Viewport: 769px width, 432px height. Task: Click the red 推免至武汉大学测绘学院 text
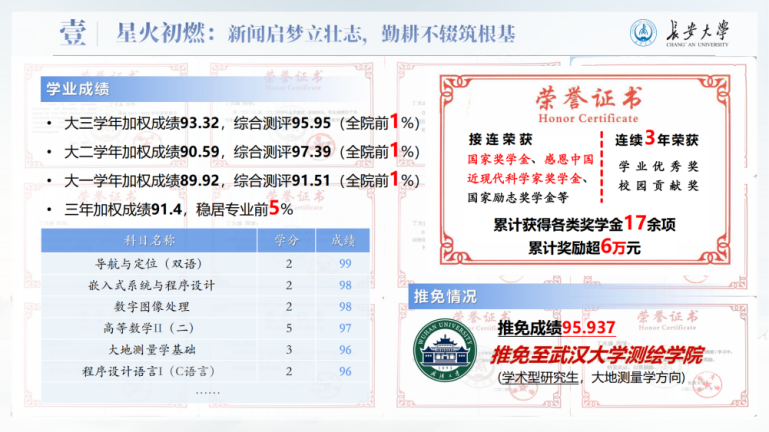[596, 354]
